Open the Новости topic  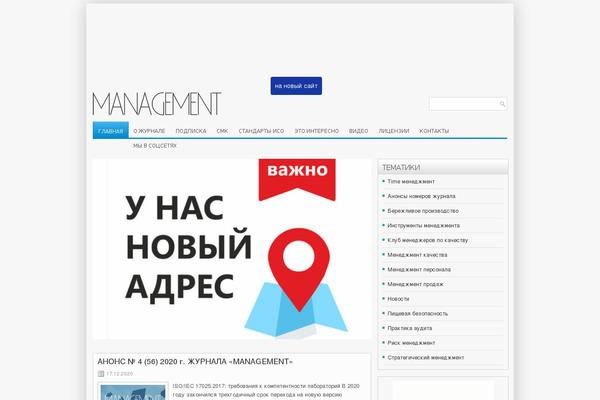[x=398, y=299]
